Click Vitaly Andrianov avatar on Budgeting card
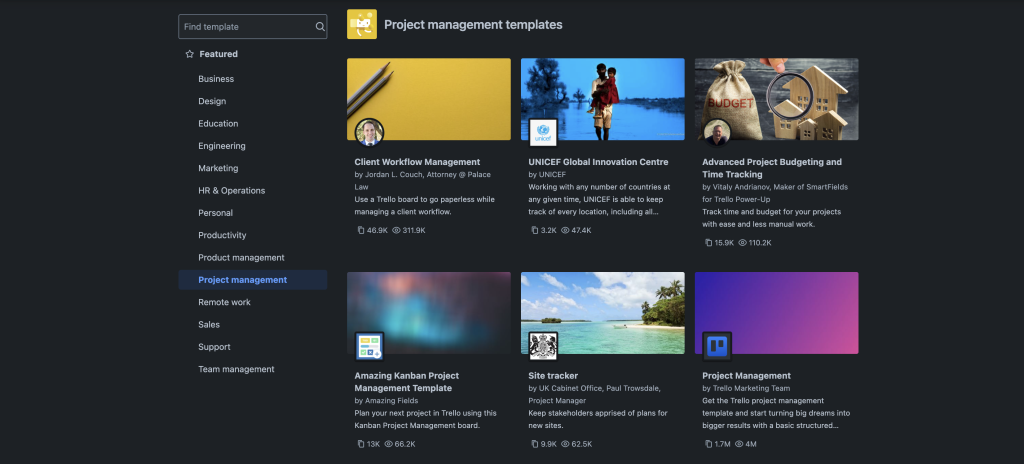Viewport: 1024px width, 464px height. coord(717,133)
